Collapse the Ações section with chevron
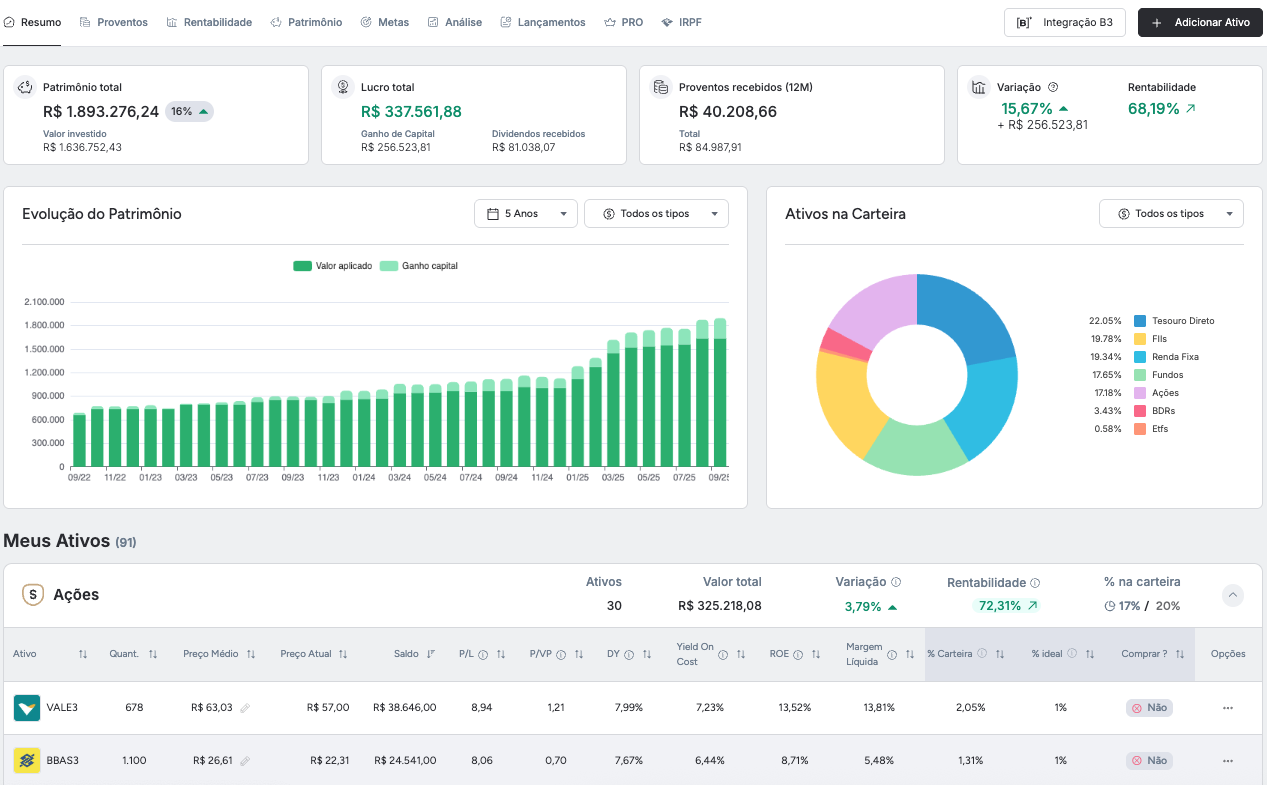The height and width of the screenshot is (785, 1267). click(1233, 595)
